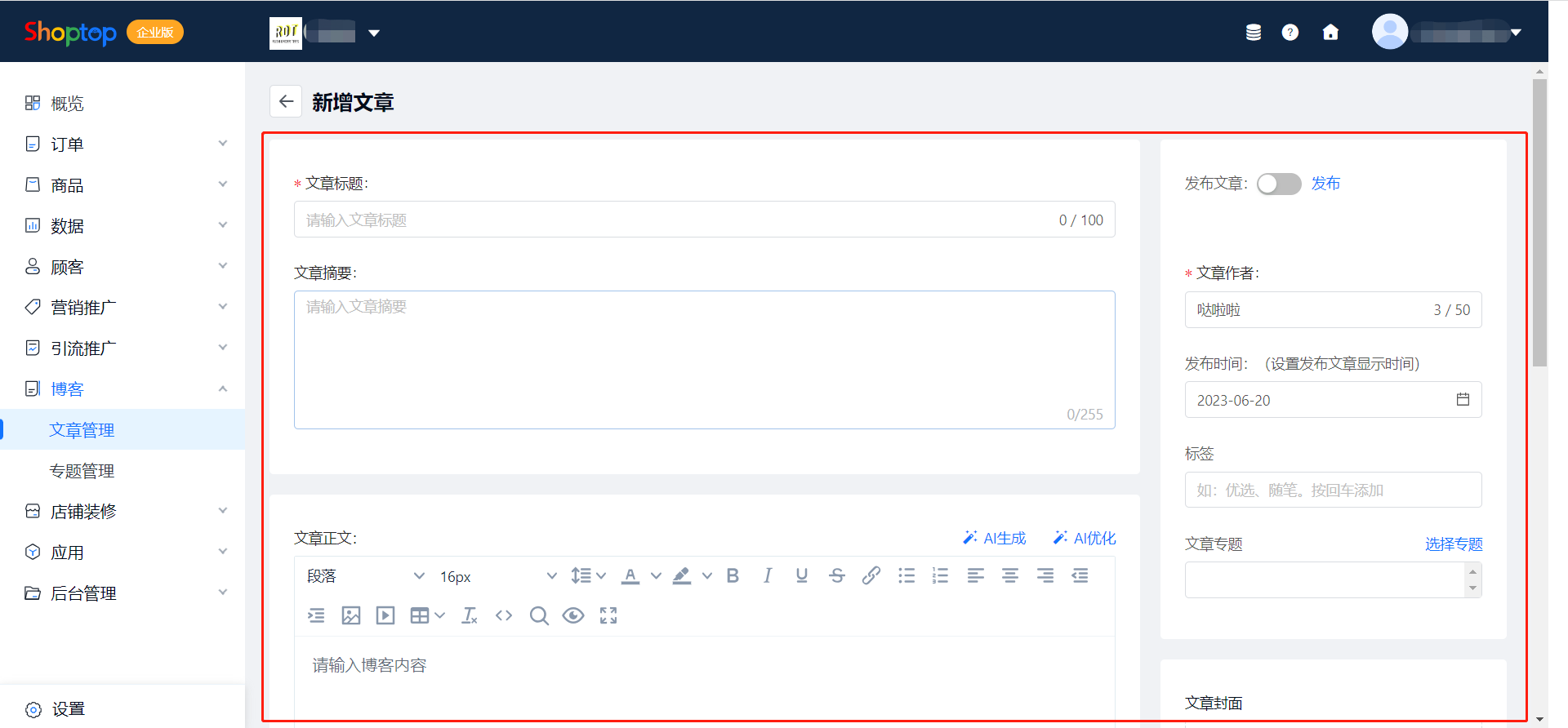Click the 发布时间 date field
1568x728 pixels.
1333,400
